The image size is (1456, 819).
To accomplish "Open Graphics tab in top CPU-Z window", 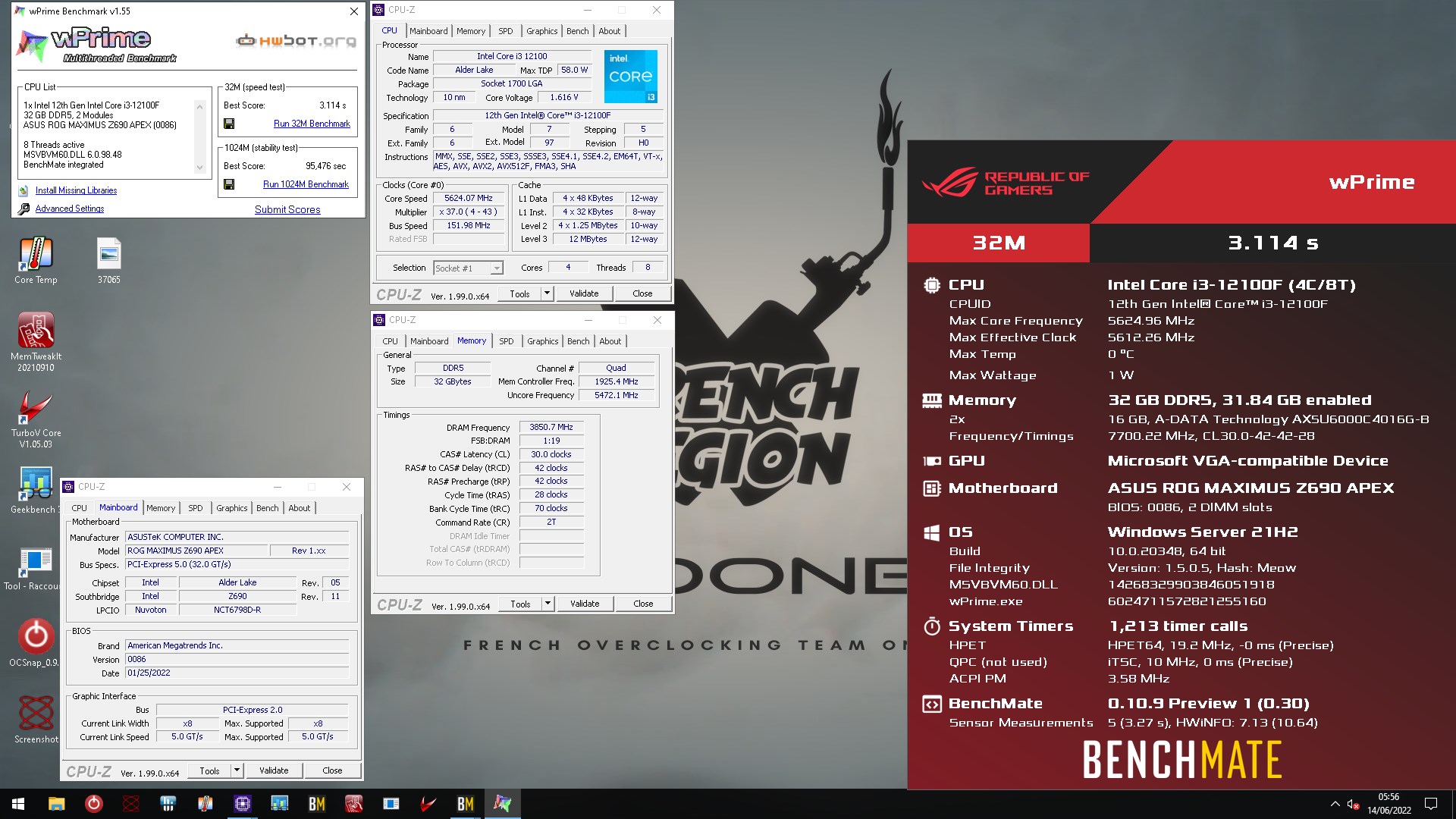I will [541, 31].
